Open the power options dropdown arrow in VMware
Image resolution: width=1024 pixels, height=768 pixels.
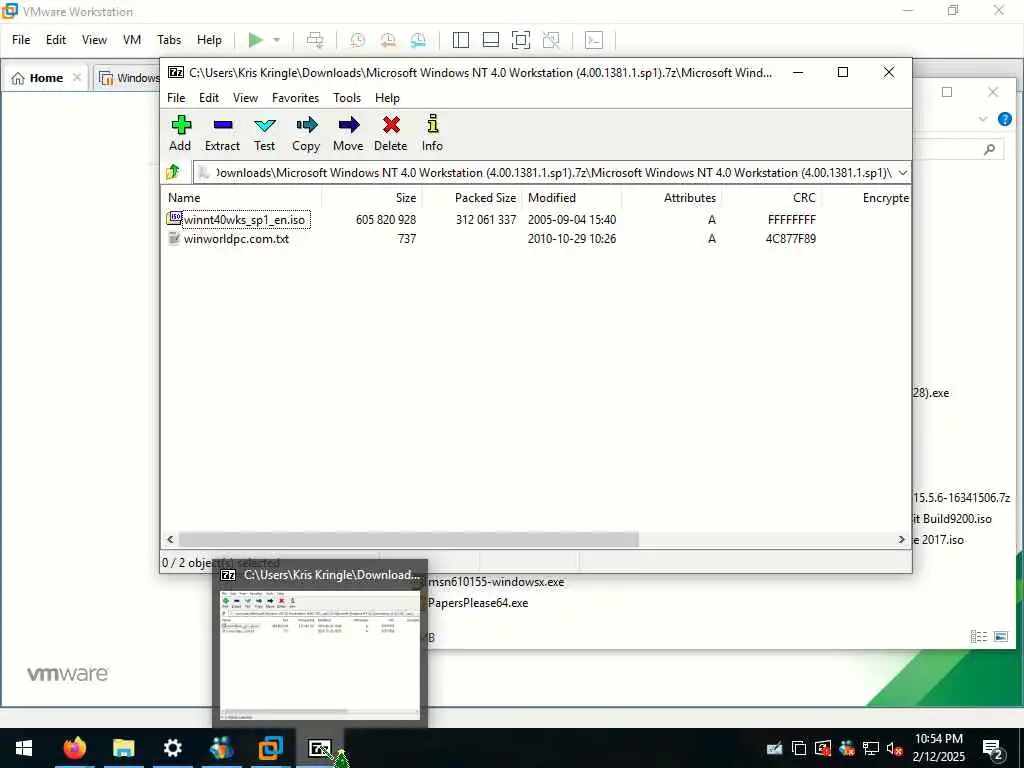point(276,40)
